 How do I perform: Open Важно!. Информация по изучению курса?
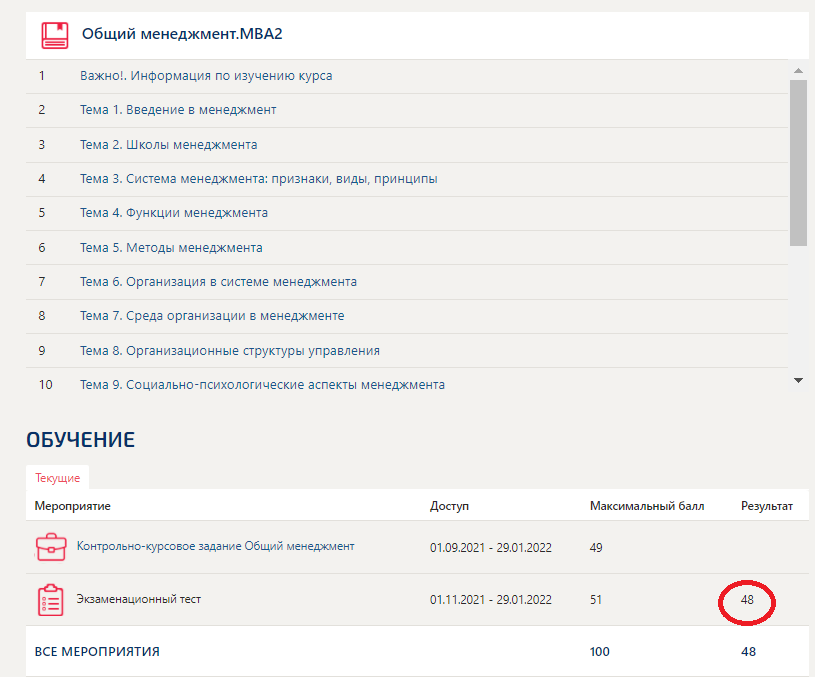(x=206, y=76)
